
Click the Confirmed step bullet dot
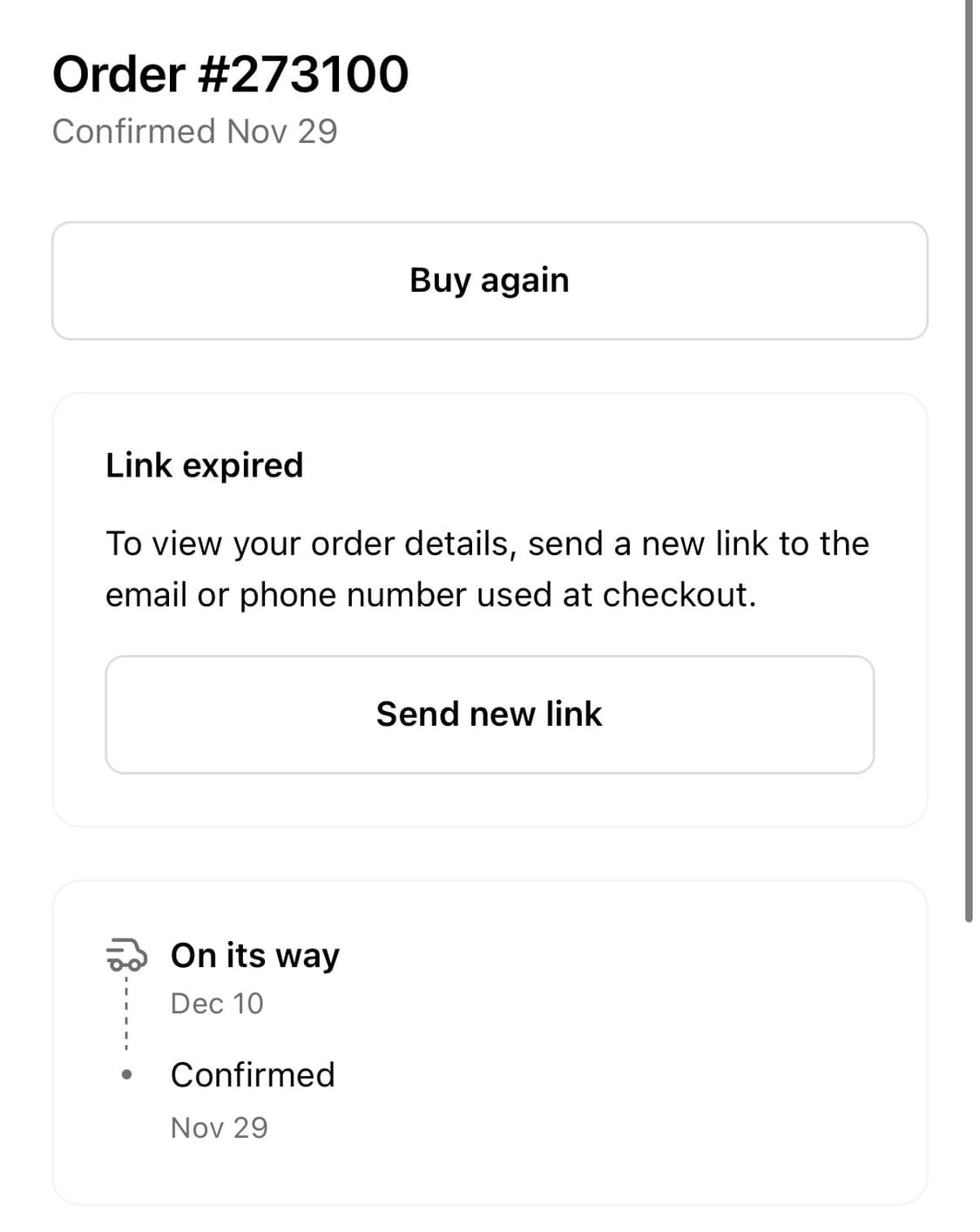[x=127, y=1075]
